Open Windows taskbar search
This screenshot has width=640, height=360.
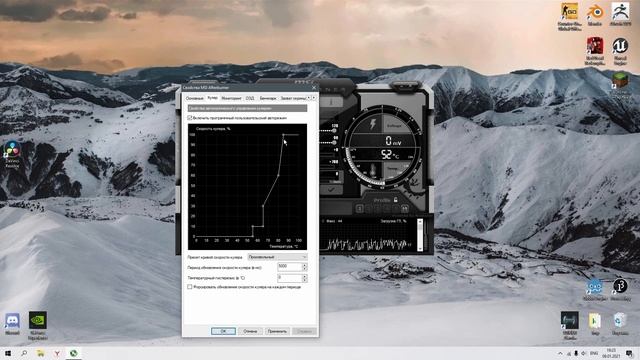coord(24,353)
